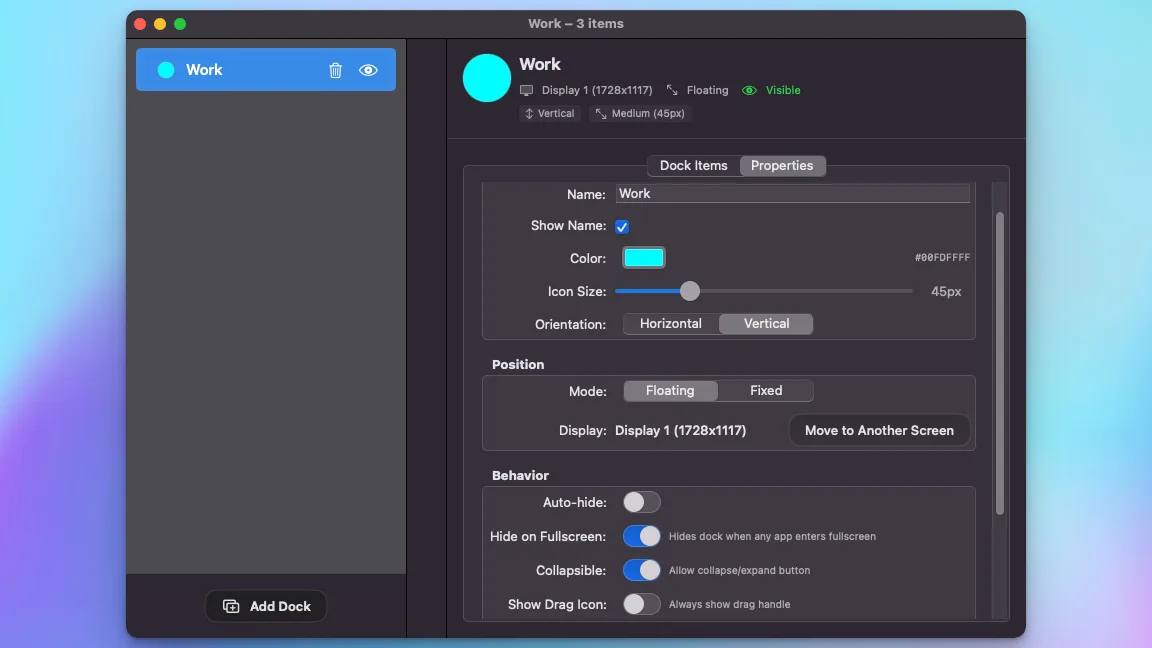
Task: Click the Work title in header
Action: [x=540, y=65]
